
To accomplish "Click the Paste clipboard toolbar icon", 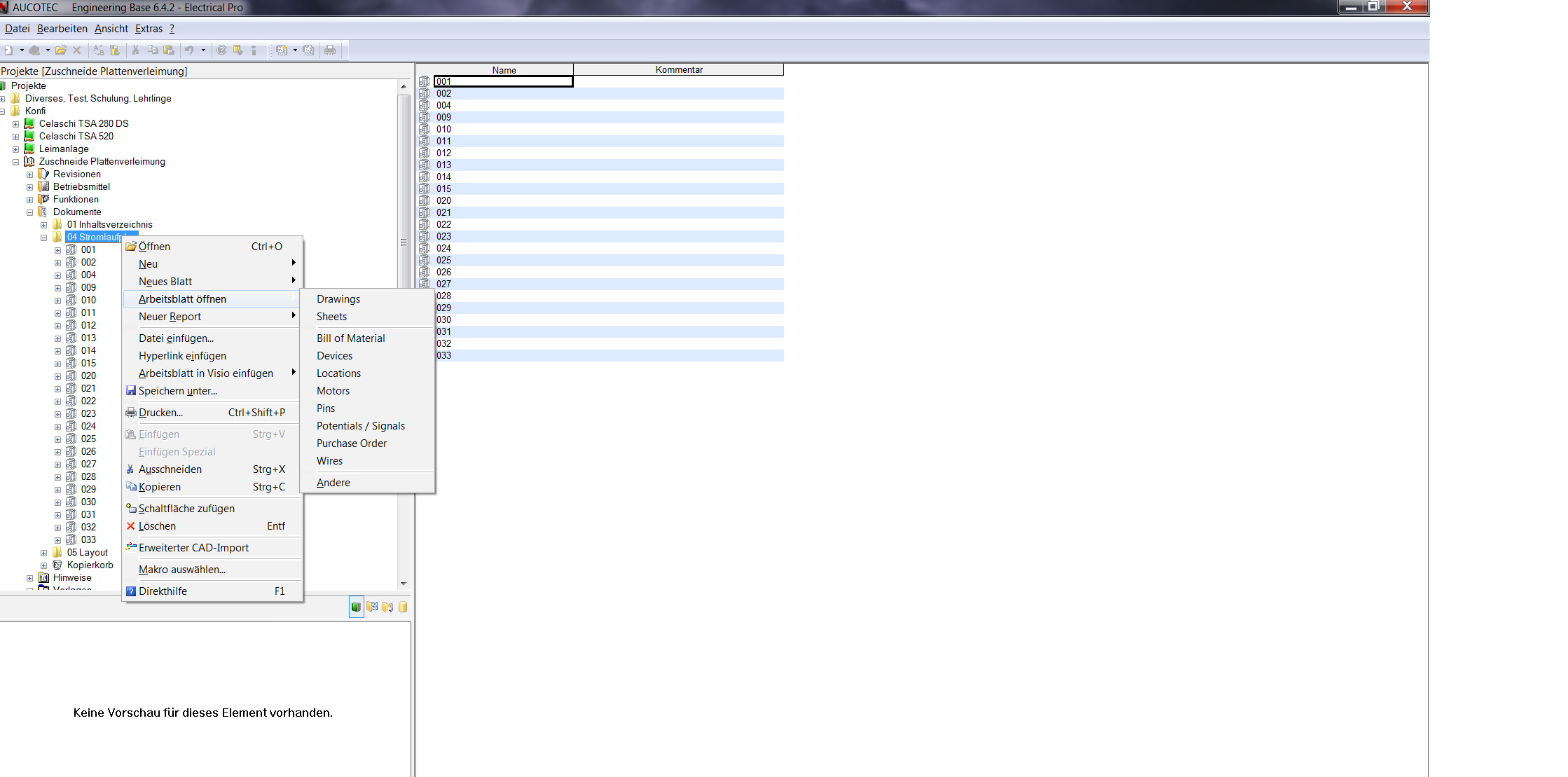I will pyautogui.click(x=168, y=50).
